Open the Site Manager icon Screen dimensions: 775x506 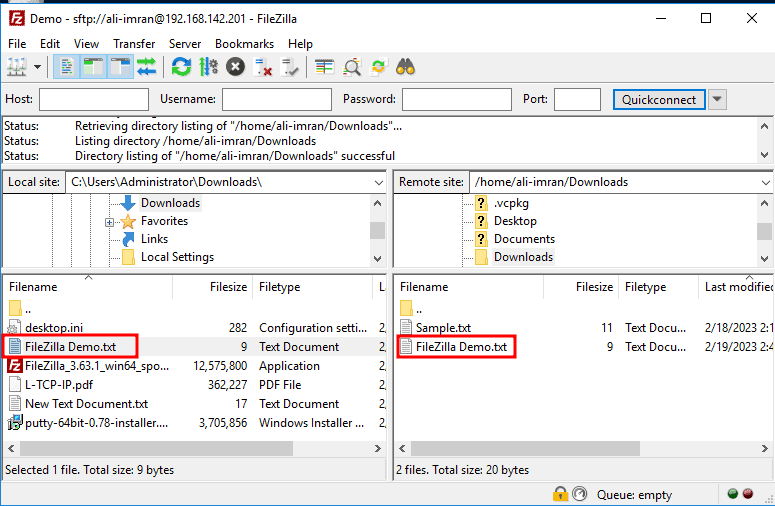coord(17,67)
